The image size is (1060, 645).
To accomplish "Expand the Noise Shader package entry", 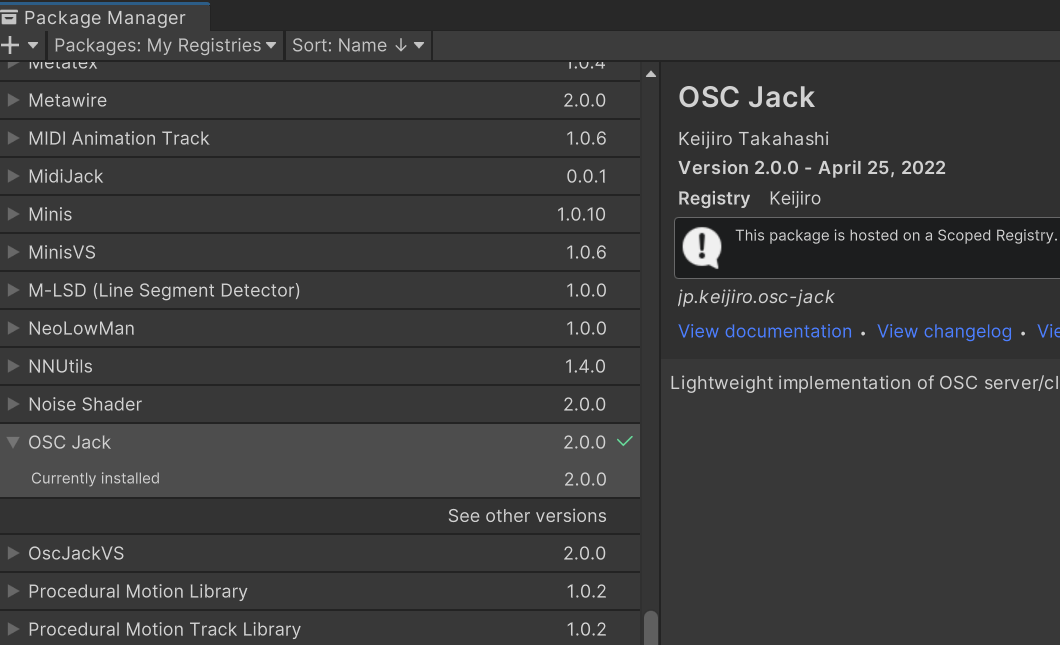I will coord(13,404).
